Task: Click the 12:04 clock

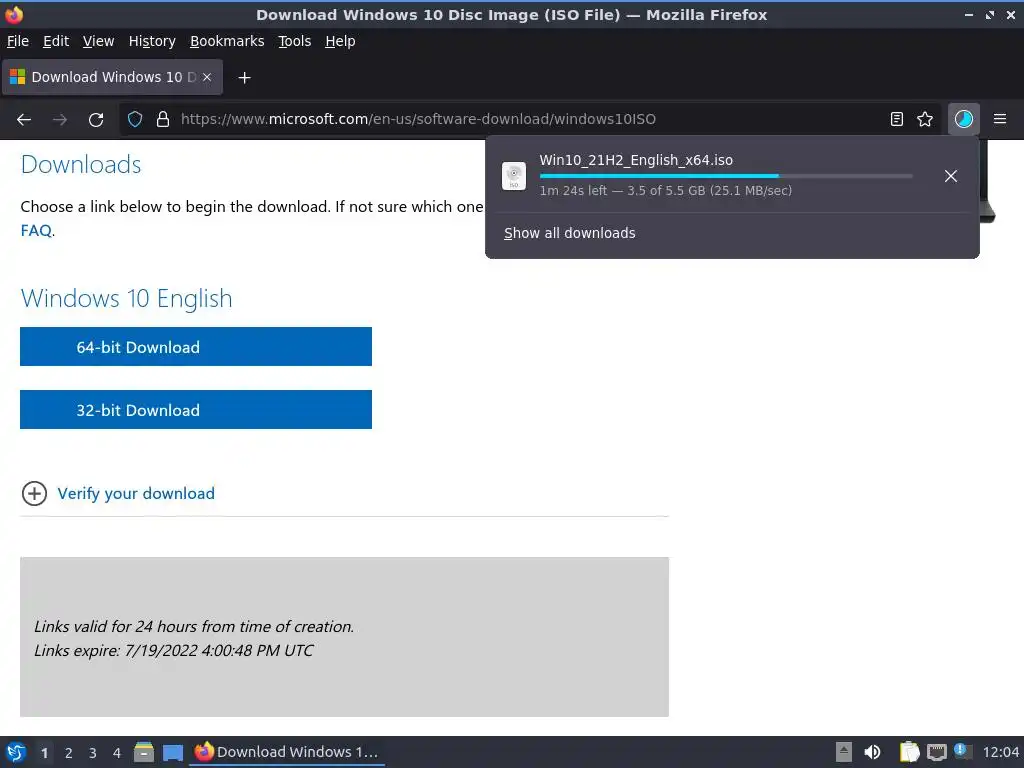Action: 1000,752
